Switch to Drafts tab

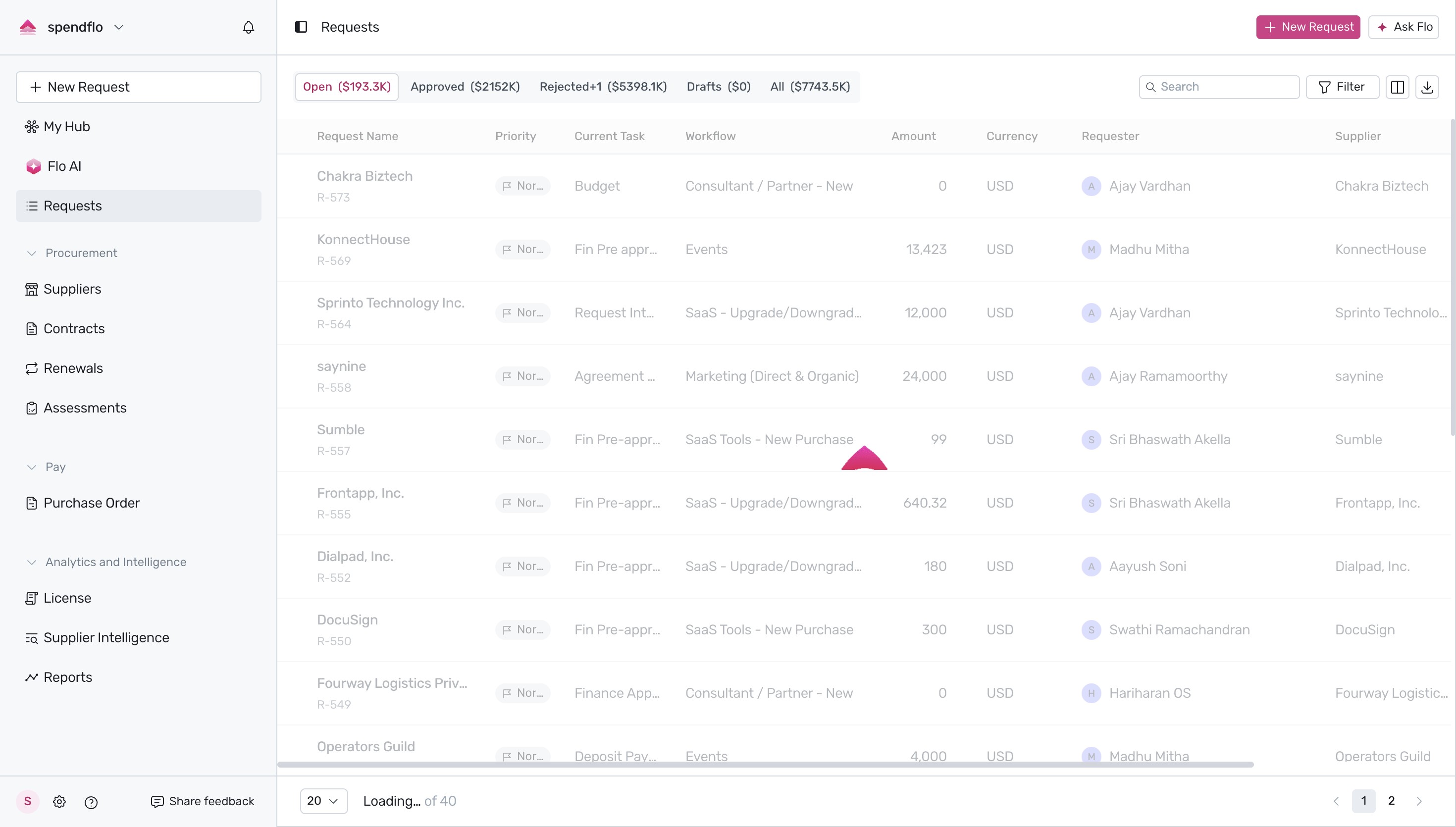719,87
